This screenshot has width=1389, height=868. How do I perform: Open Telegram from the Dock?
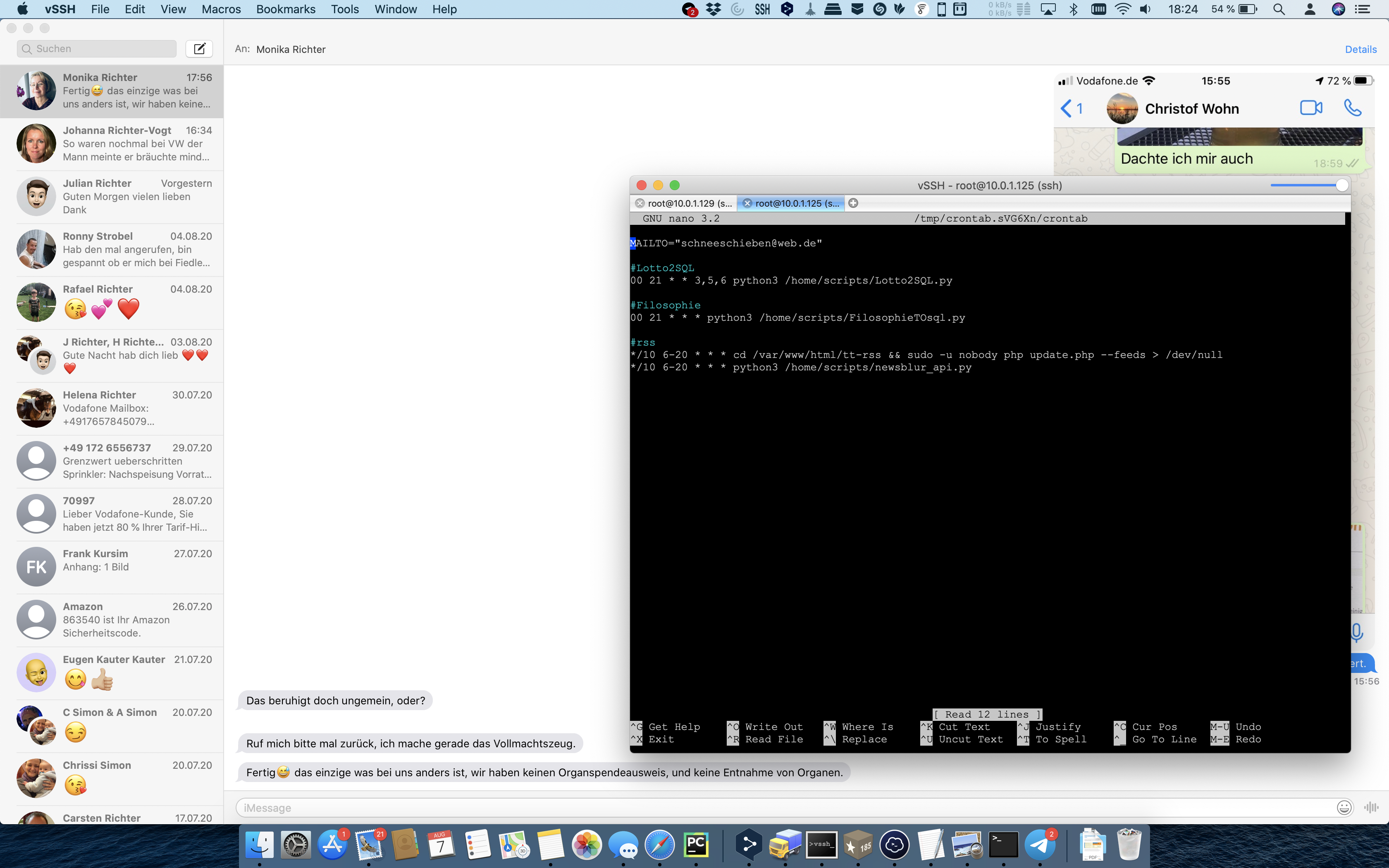[1039, 845]
